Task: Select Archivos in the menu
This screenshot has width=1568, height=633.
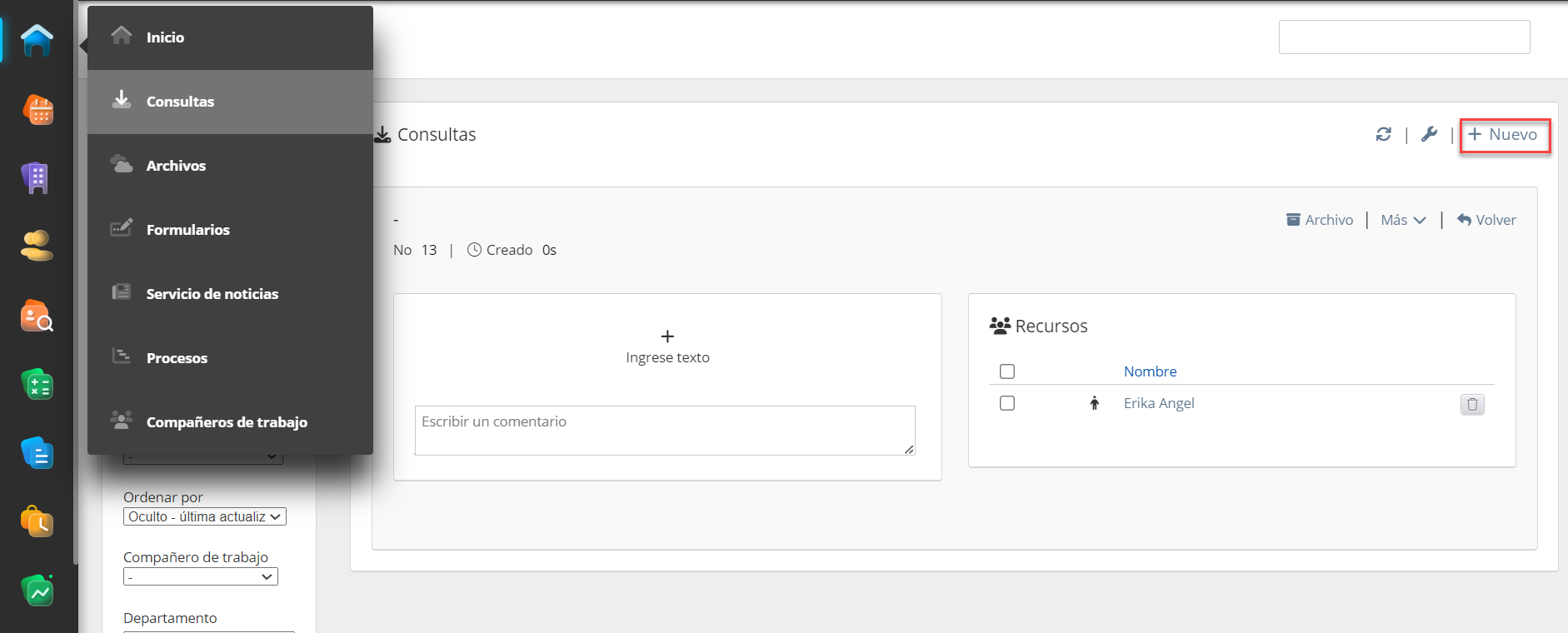Action: point(176,166)
